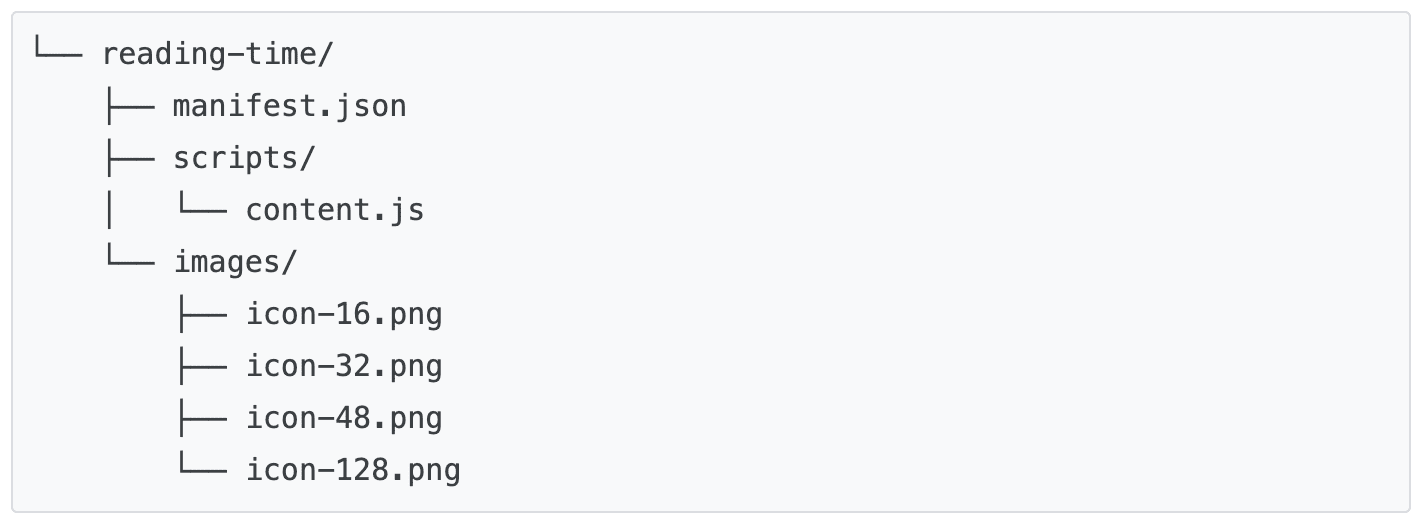Click the branch connector before icon-16.png
Screen dimensions: 1422x522
[x=200, y=314]
